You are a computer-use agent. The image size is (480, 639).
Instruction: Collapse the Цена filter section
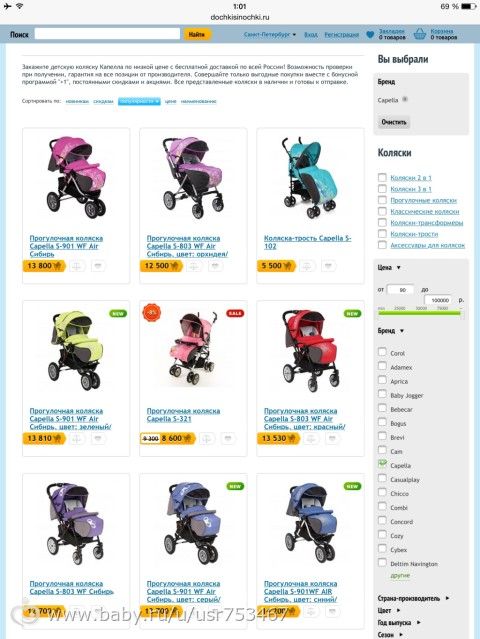click(x=389, y=267)
